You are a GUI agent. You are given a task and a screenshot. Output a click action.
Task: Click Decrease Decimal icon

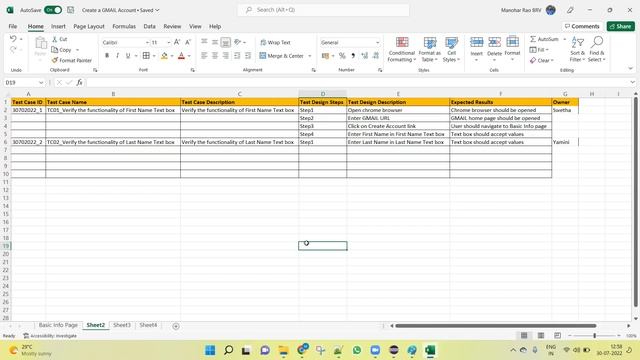(x=376, y=56)
